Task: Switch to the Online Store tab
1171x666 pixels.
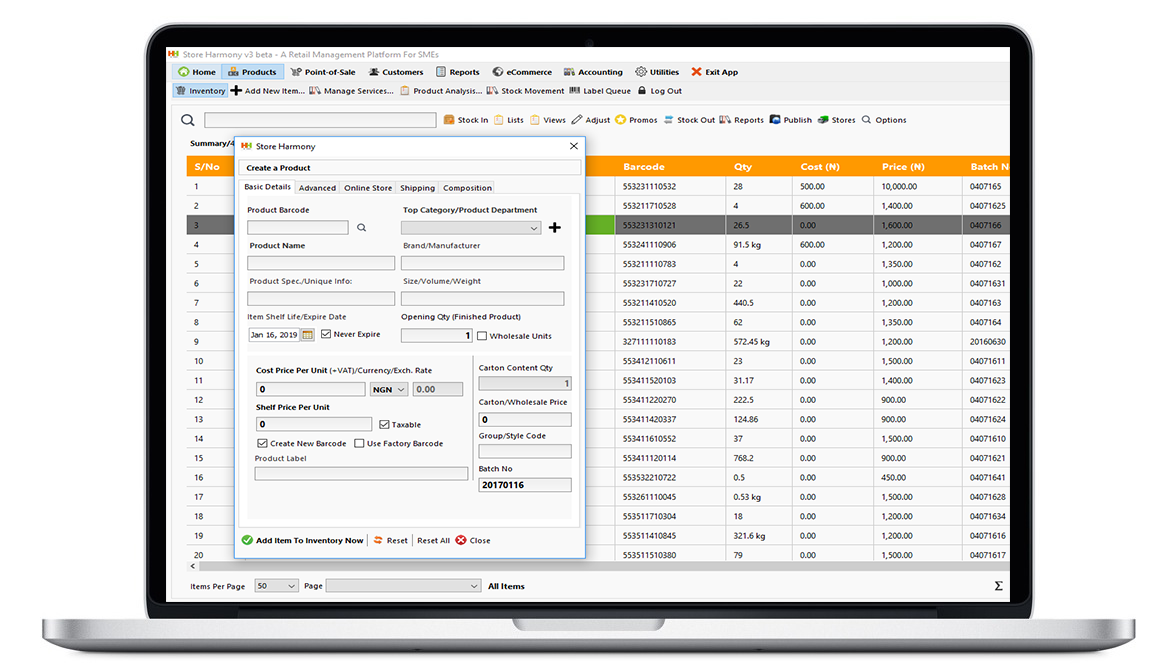Action: tap(367, 188)
